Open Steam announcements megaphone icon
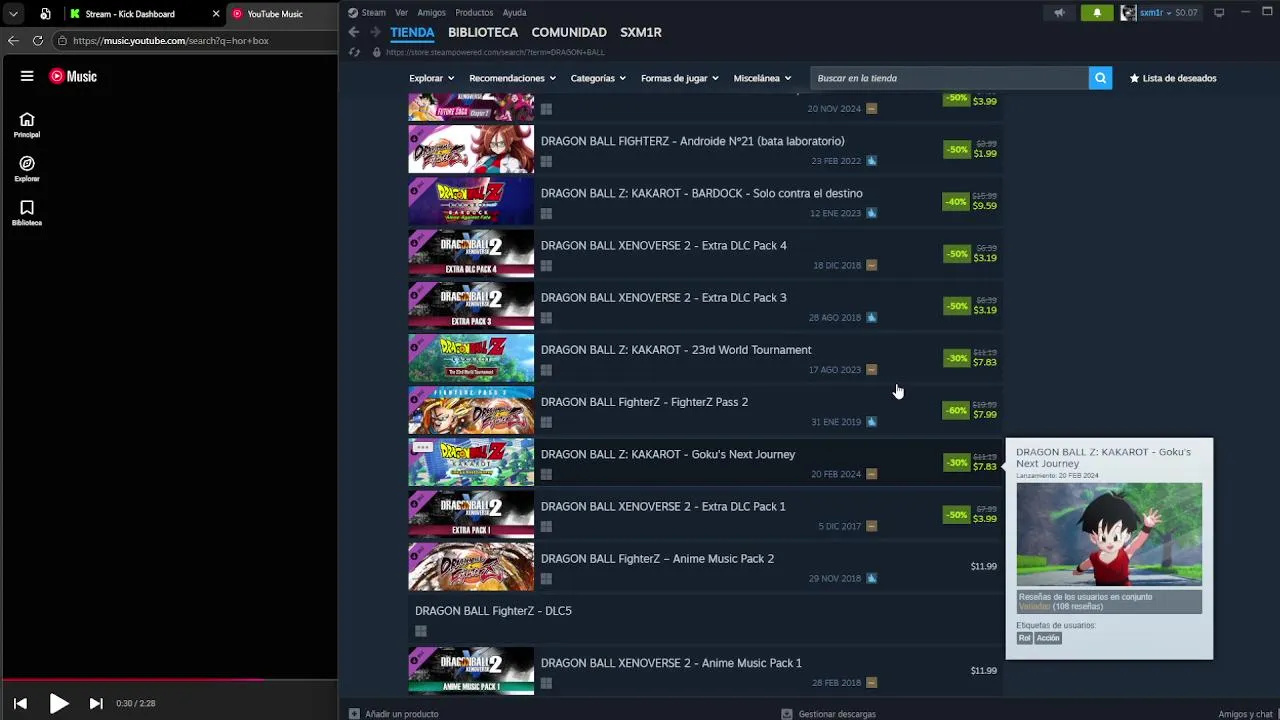1280x720 pixels. (1059, 13)
